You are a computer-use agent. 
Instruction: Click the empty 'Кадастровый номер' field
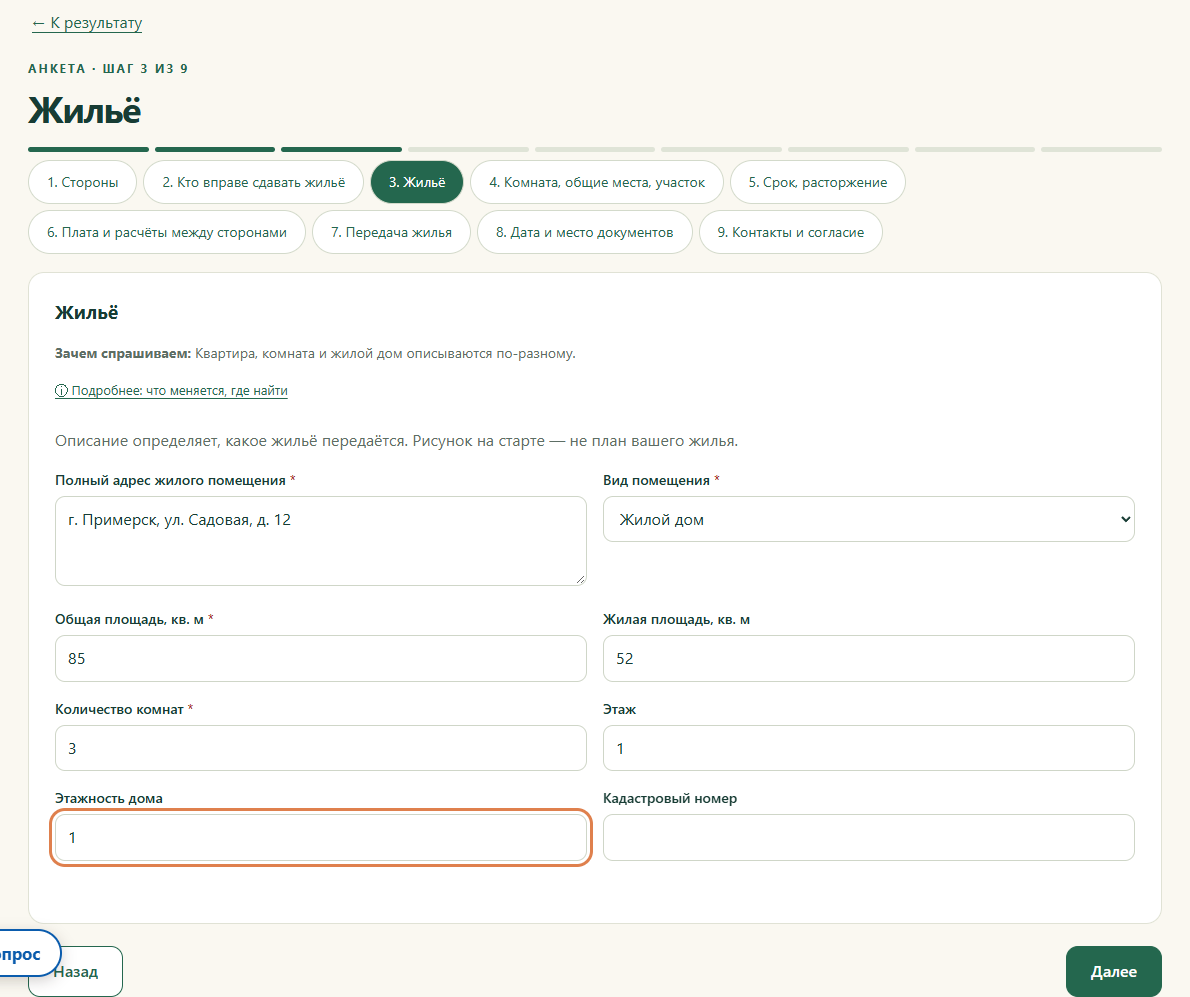[869, 838]
